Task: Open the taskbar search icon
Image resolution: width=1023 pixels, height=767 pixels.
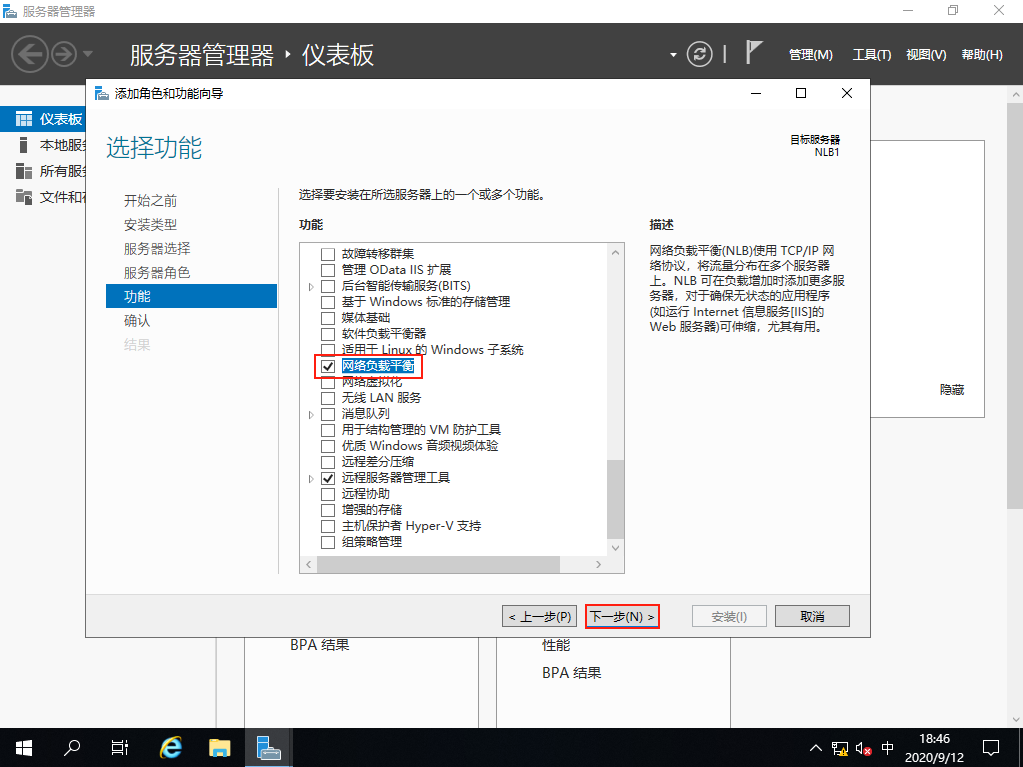Action: click(x=72, y=747)
